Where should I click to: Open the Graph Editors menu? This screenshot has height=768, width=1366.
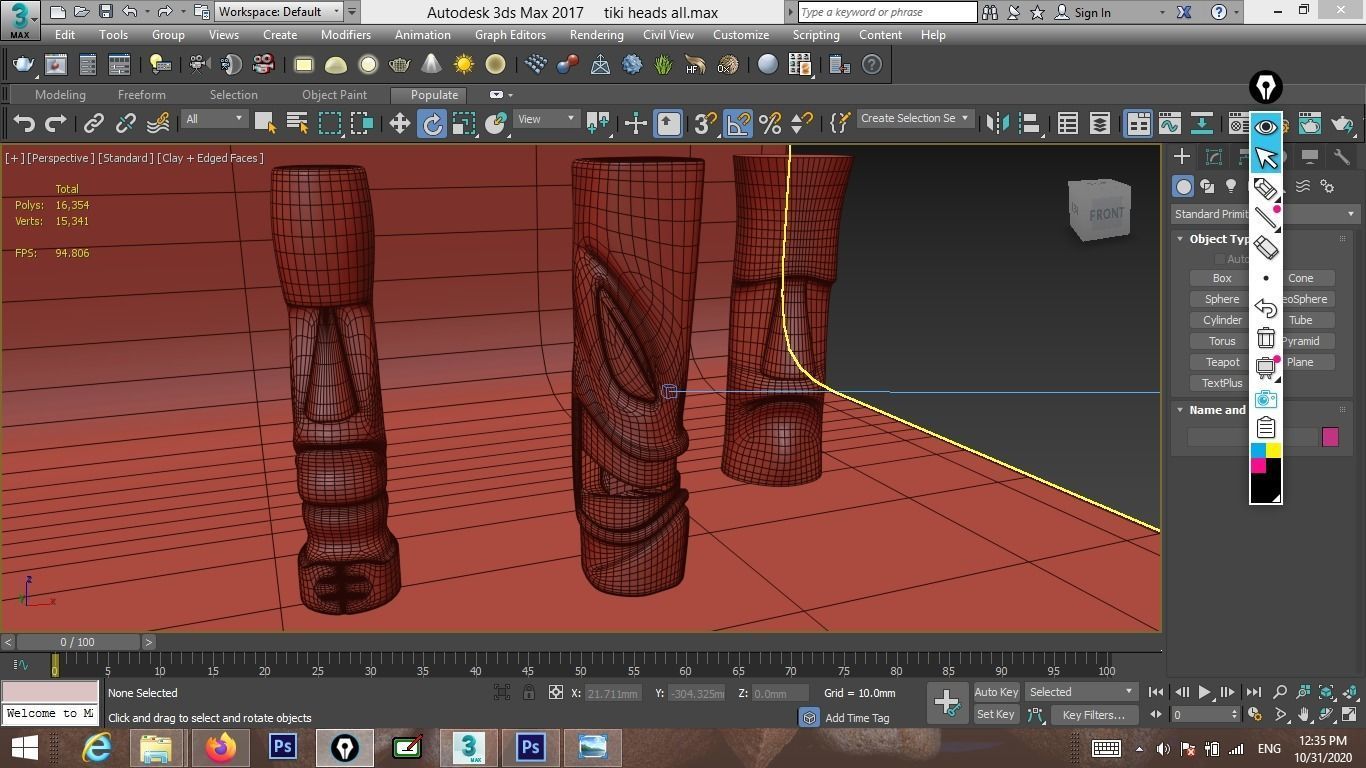click(510, 35)
